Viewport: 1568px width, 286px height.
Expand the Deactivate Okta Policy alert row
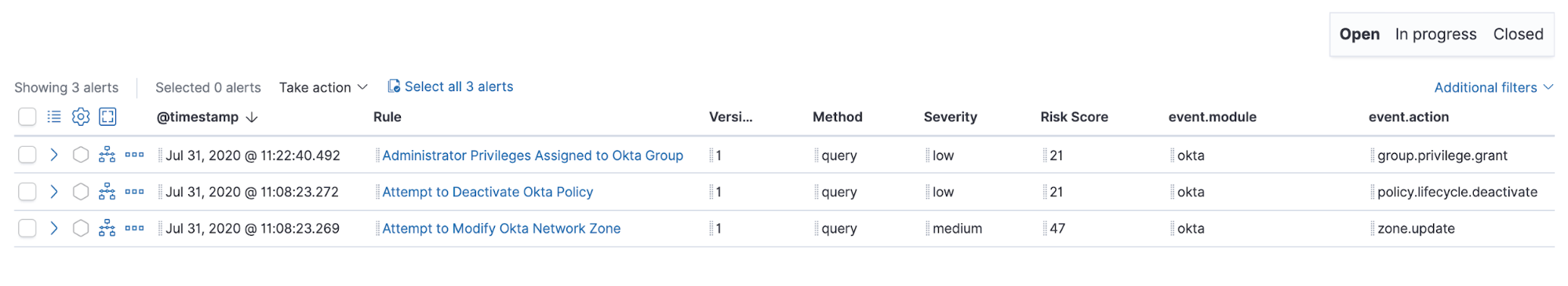[54, 192]
